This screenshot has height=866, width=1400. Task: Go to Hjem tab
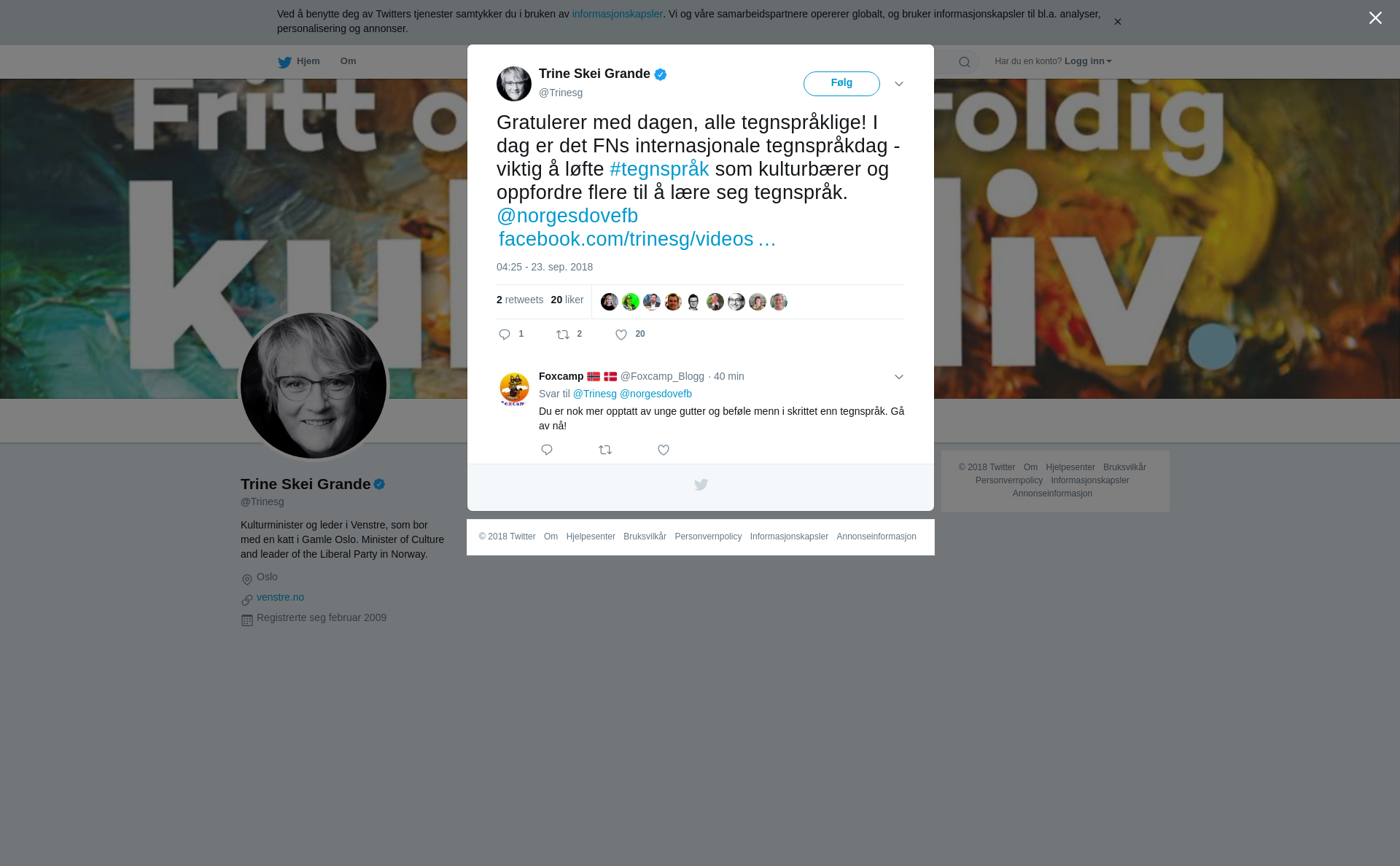click(299, 61)
